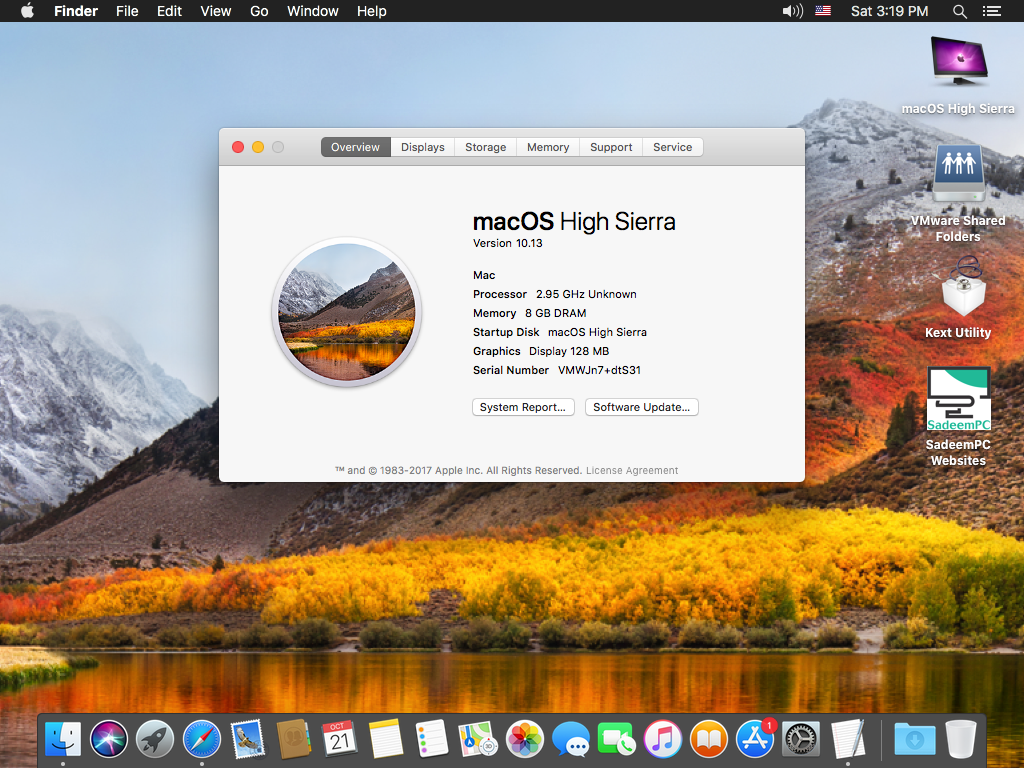Open the US flag input source menu
The width and height of the screenshot is (1024, 768).
pyautogui.click(x=823, y=11)
